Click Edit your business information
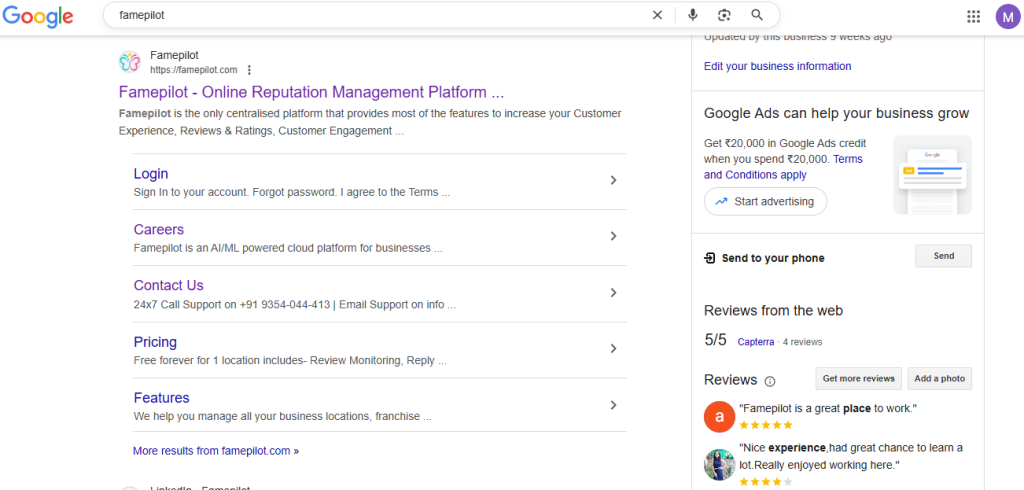 778,66
